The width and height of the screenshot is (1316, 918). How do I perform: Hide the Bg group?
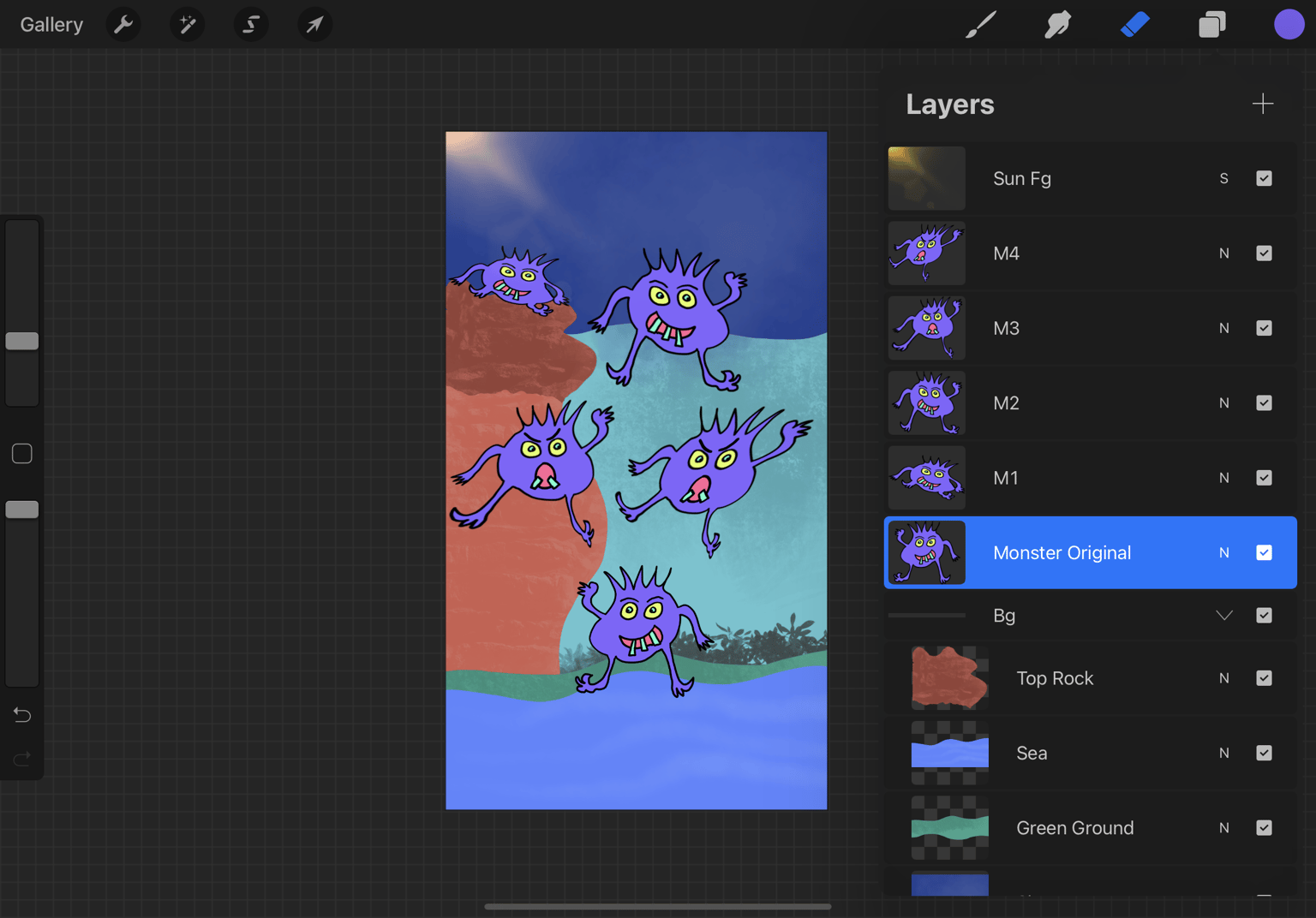[1264, 616]
